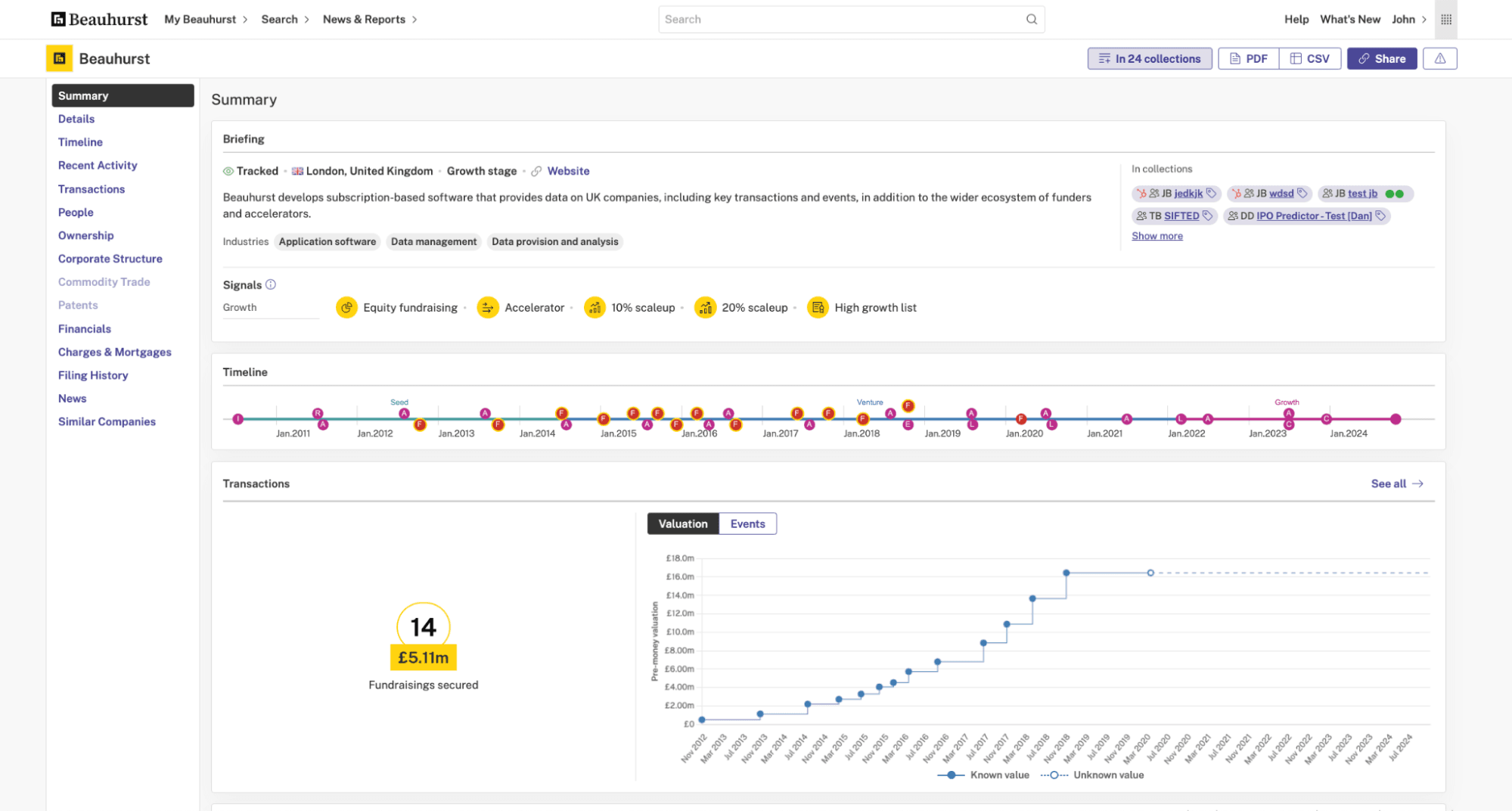
Task: Click the Beauhurst logo in top navigation
Action: 99,19
